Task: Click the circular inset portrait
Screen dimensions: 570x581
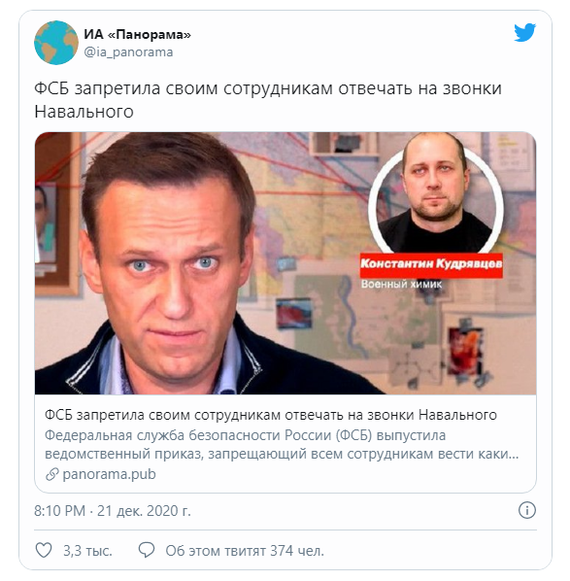Action: click(435, 196)
